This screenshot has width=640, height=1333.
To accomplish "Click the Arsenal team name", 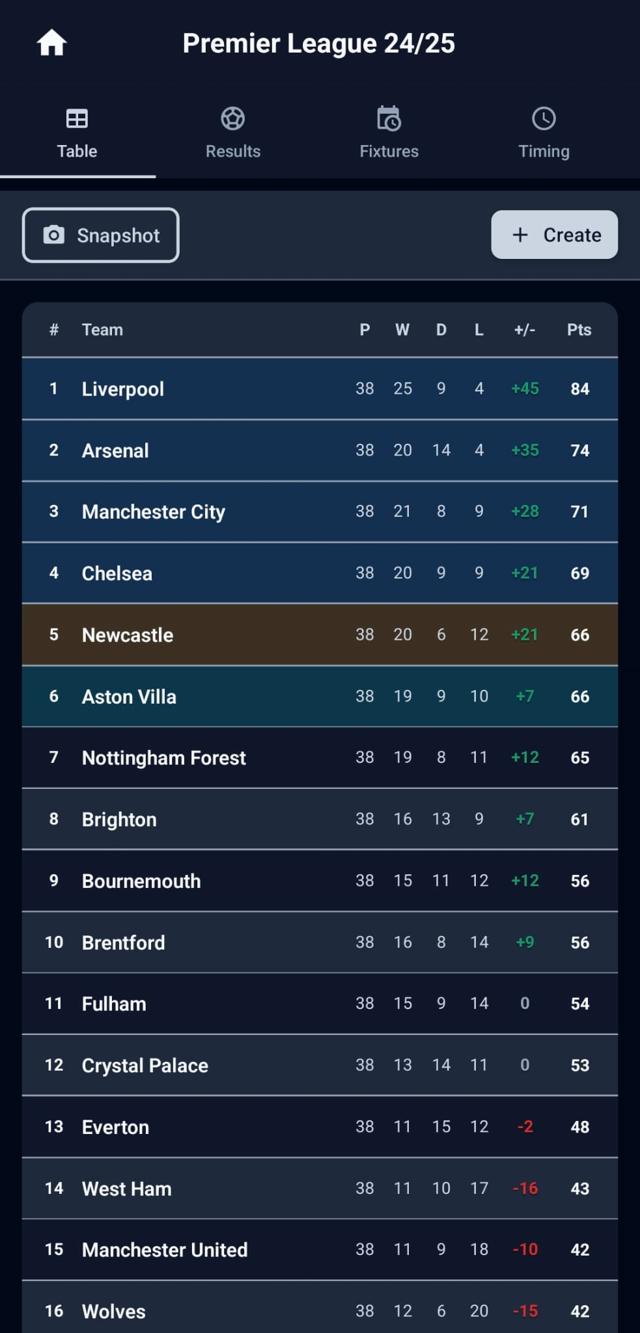I will [115, 450].
